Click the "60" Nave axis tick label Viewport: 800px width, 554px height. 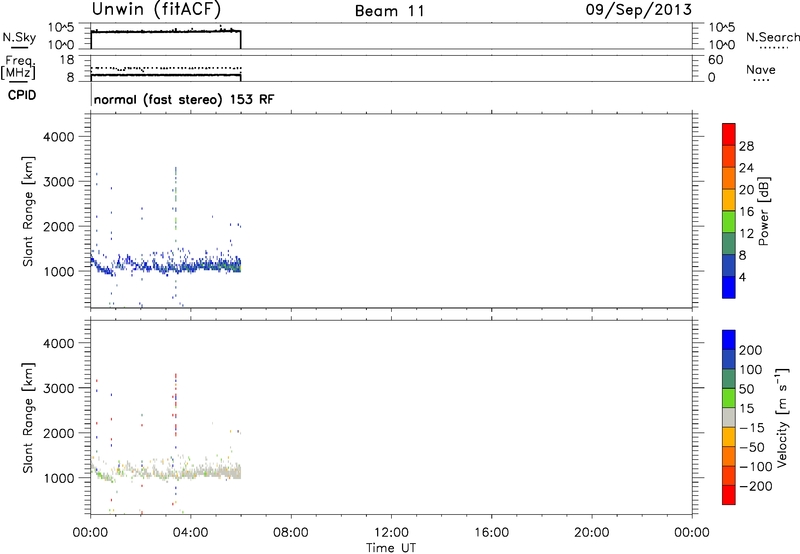[716, 60]
